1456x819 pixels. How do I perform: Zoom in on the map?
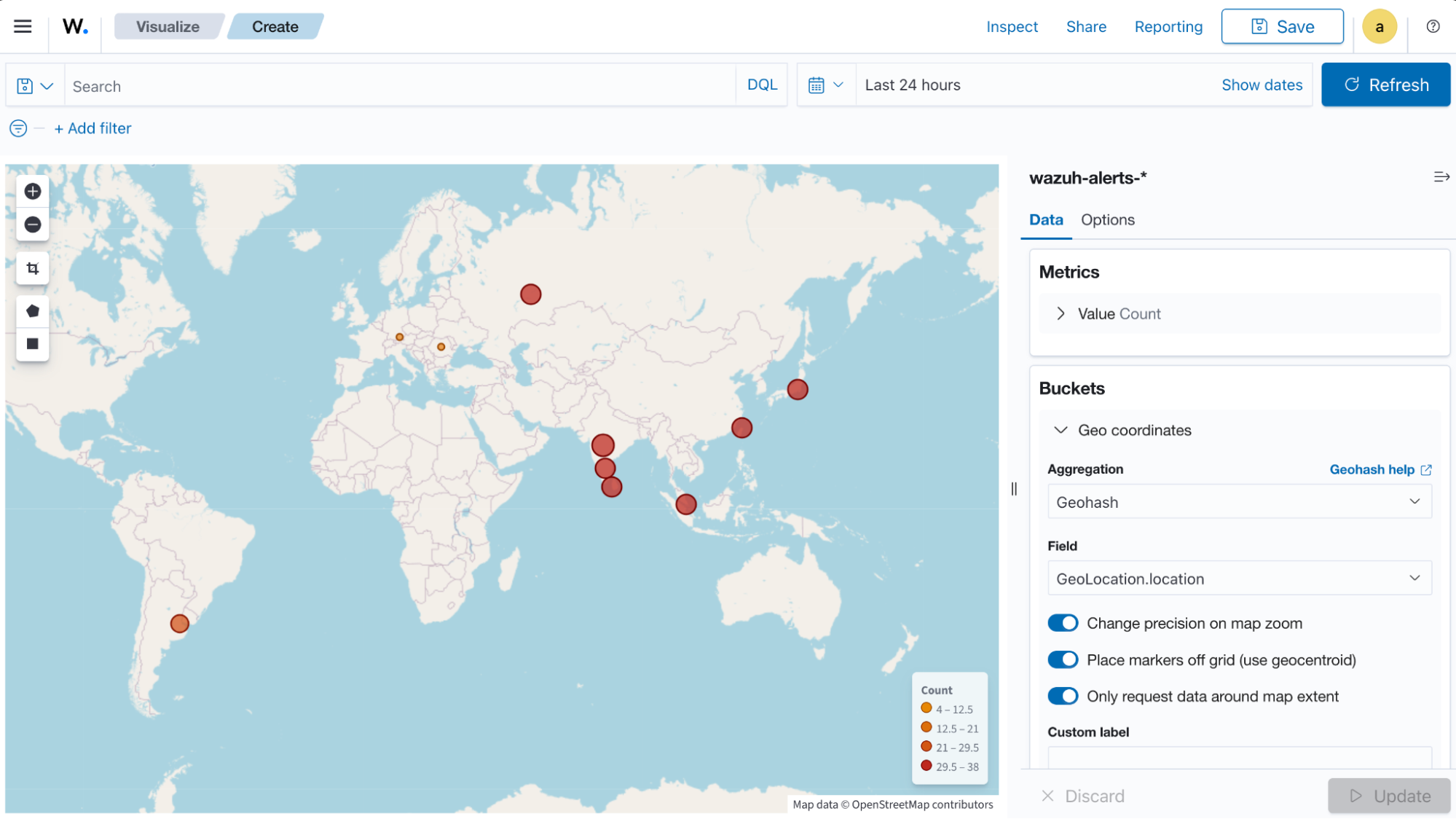click(32, 191)
